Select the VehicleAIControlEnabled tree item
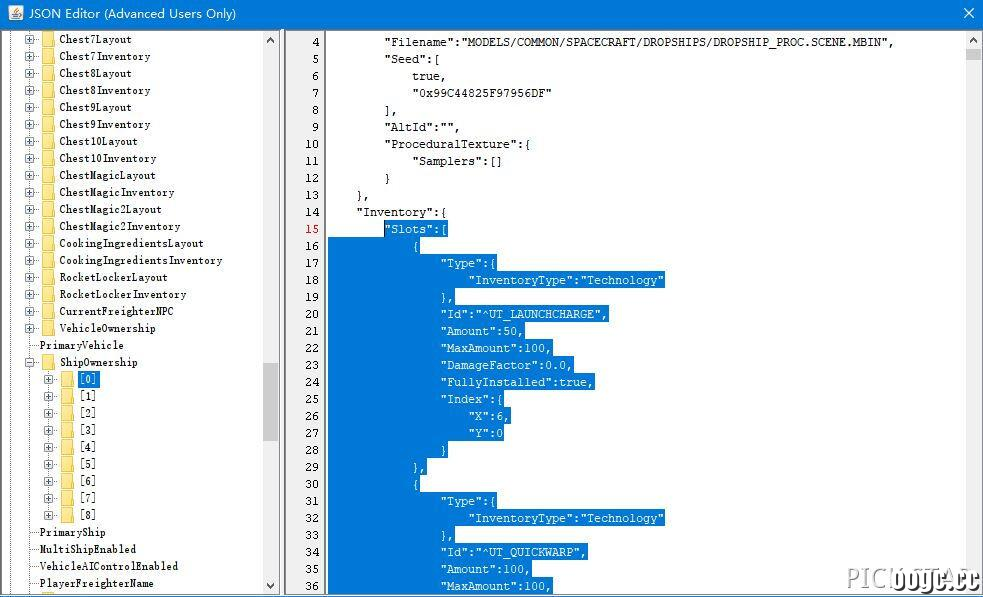The height and width of the screenshot is (597, 983). pos(109,566)
